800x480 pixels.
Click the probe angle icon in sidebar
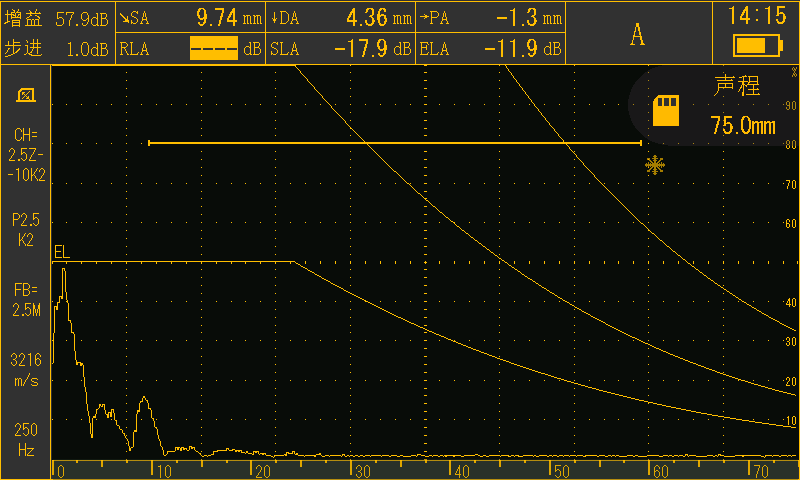point(26,95)
